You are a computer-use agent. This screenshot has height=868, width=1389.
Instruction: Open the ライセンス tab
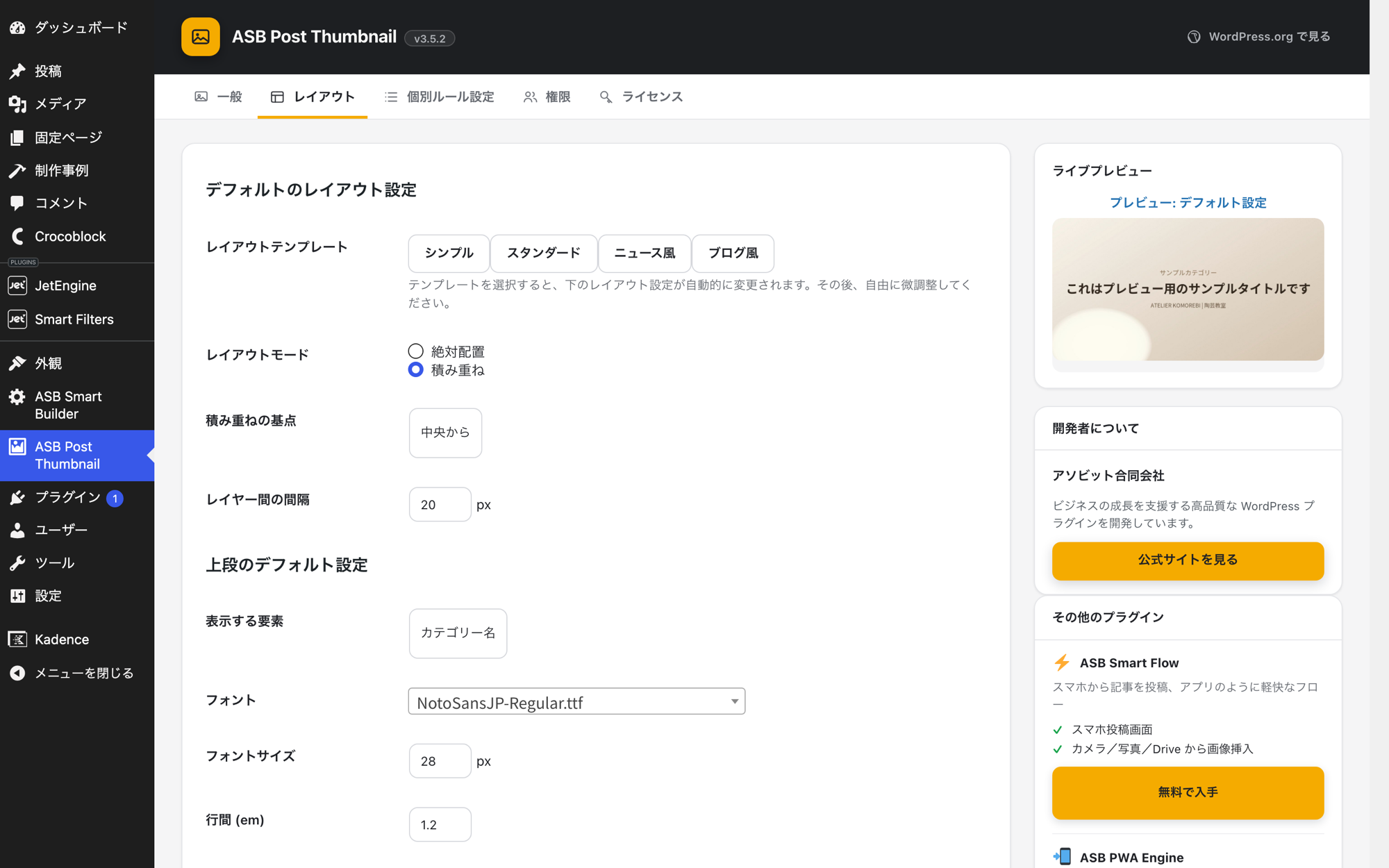click(x=642, y=97)
